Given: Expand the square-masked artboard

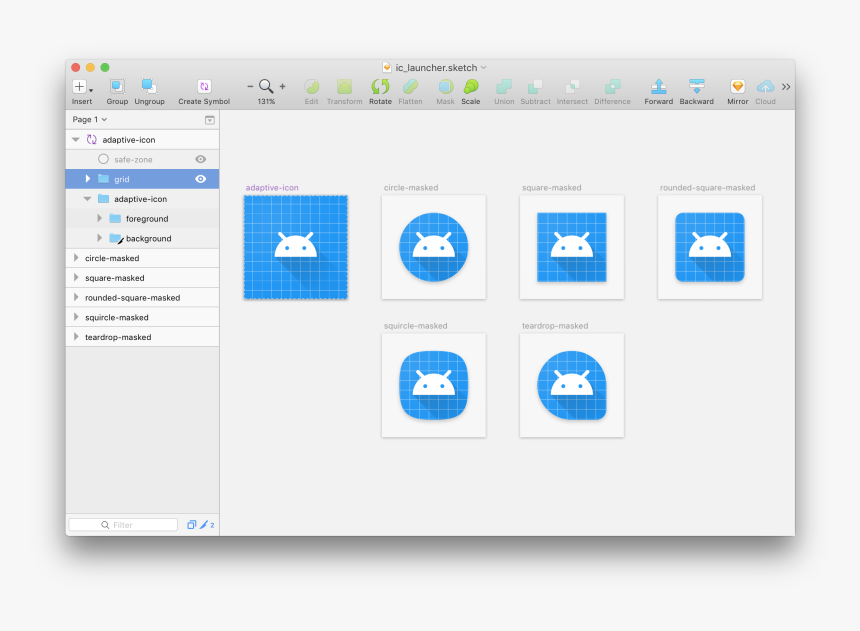Looking at the screenshot, I should [x=76, y=278].
